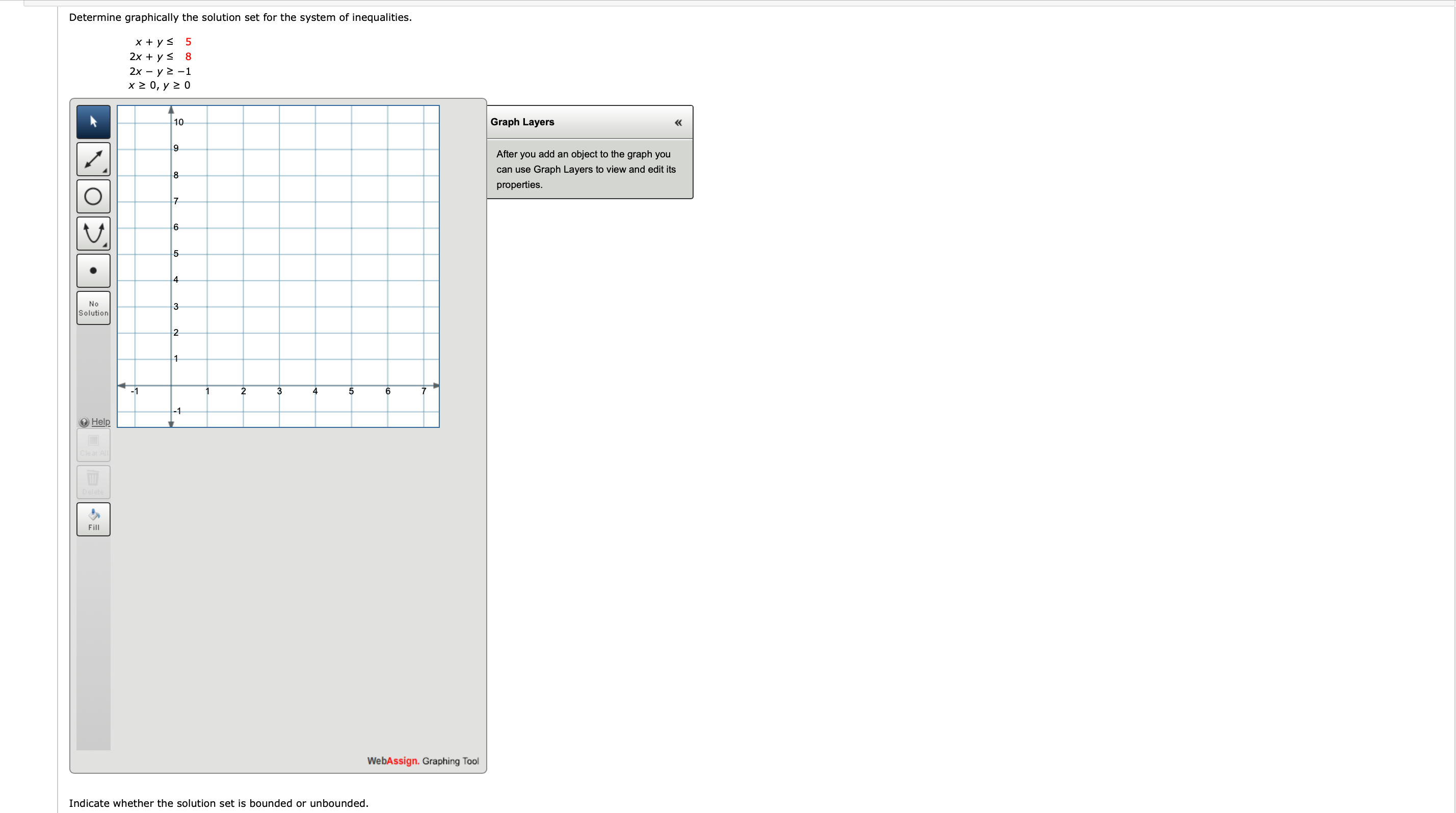Viewport: 1456px width, 813px height.
Task: Select the circle tool
Action: tap(93, 197)
